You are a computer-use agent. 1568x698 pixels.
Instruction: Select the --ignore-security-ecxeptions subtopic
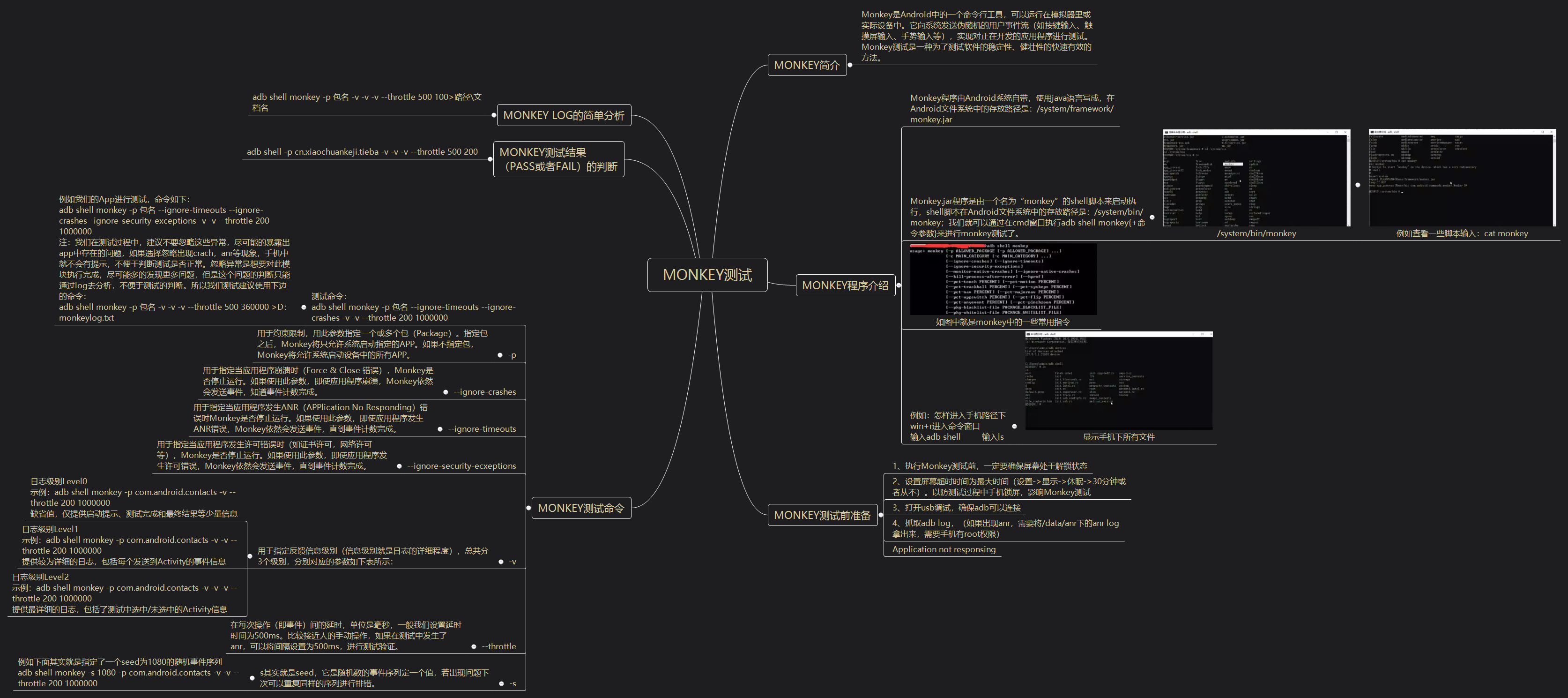click(x=461, y=466)
